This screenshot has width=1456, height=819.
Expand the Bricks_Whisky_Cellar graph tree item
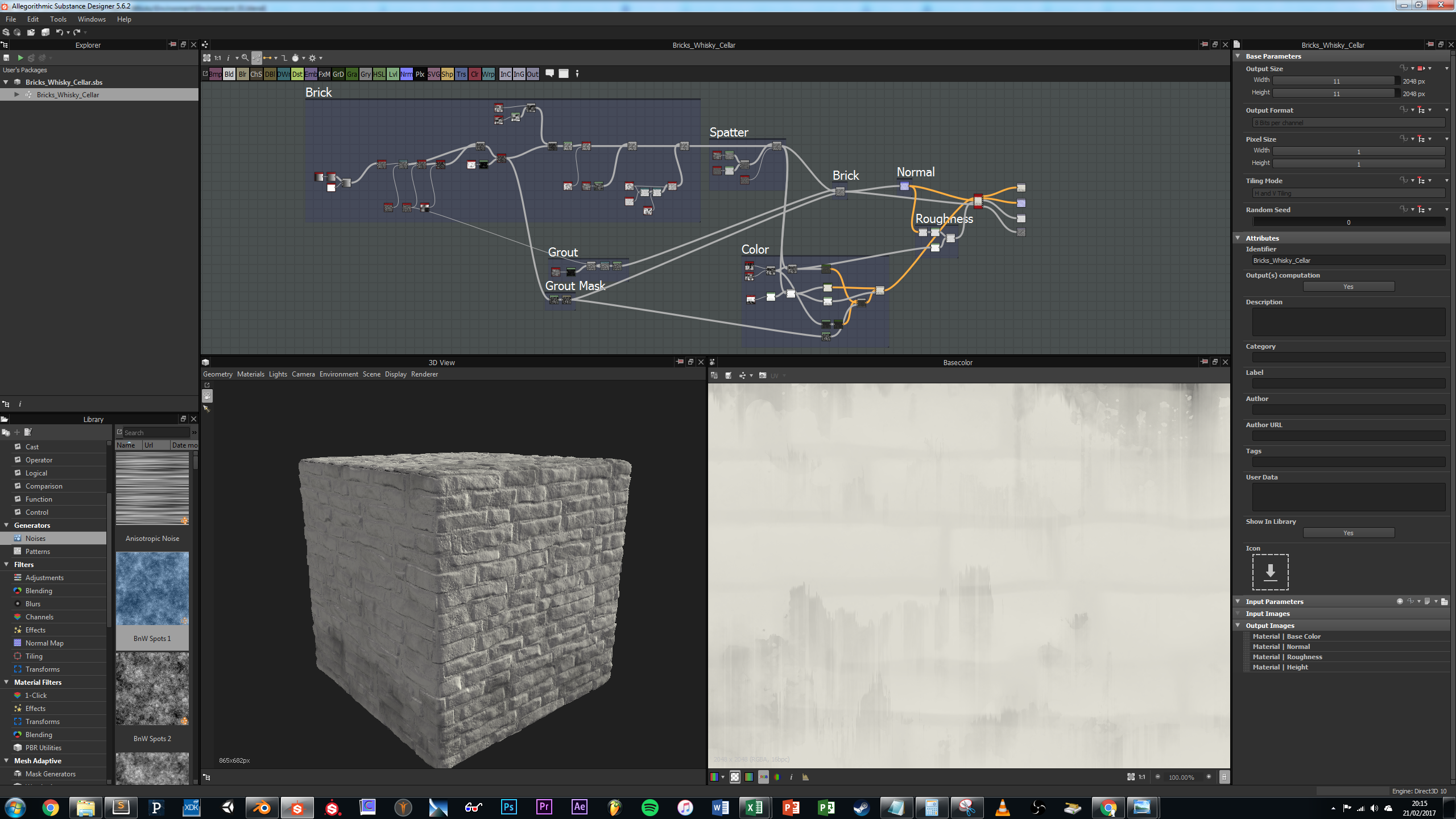point(17,95)
